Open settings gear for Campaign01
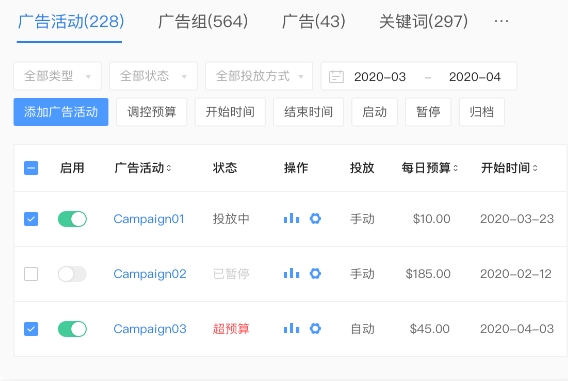Image resolution: width=568 pixels, height=381 pixels. click(315, 219)
